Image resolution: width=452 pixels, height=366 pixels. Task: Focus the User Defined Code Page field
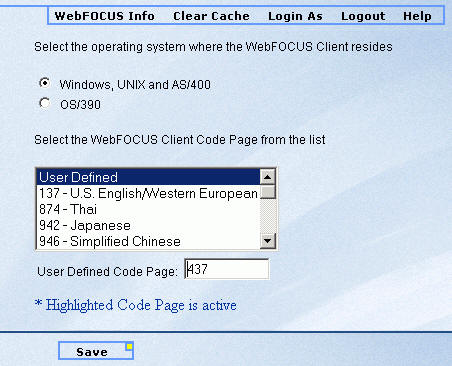click(227, 269)
